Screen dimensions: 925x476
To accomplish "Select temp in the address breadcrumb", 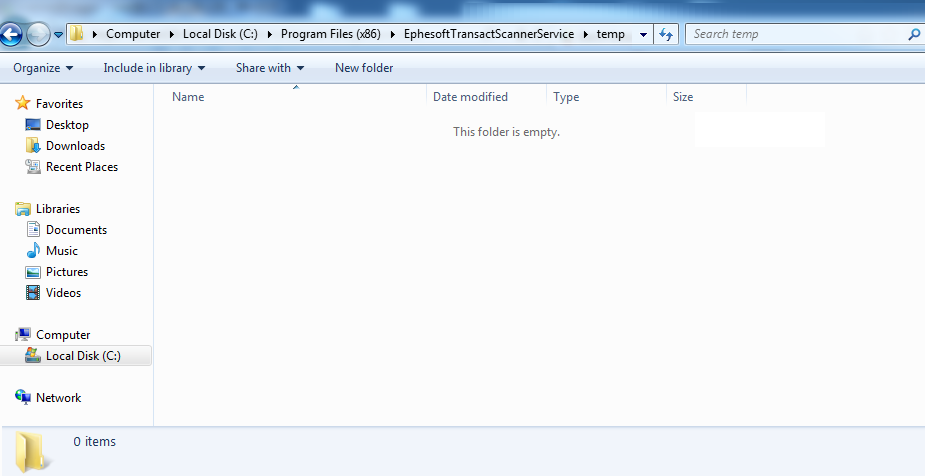I will (611, 34).
